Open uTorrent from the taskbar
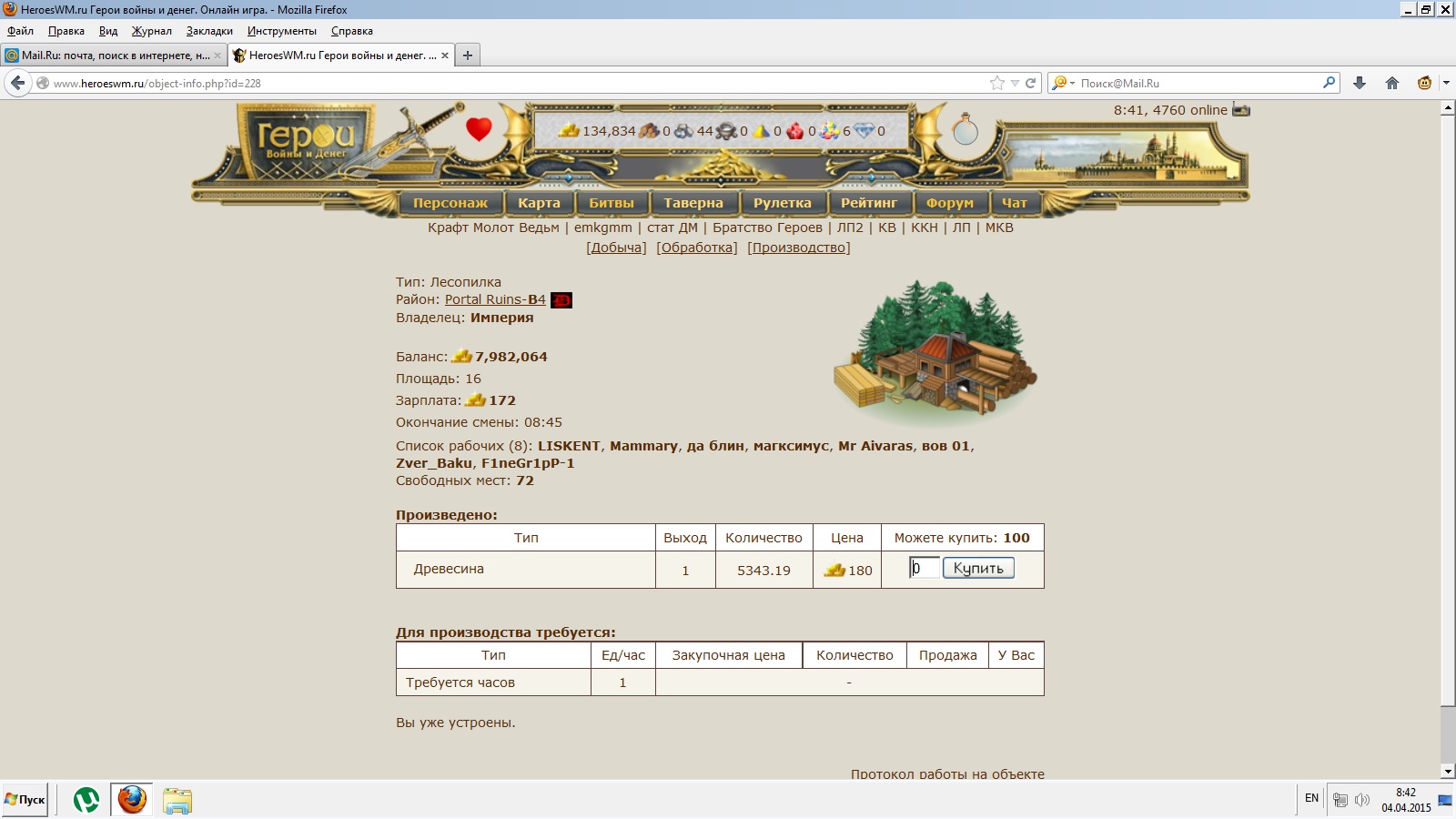Image resolution: width=1456 pixels, height=819 pixels. click(x=86, y=800)
